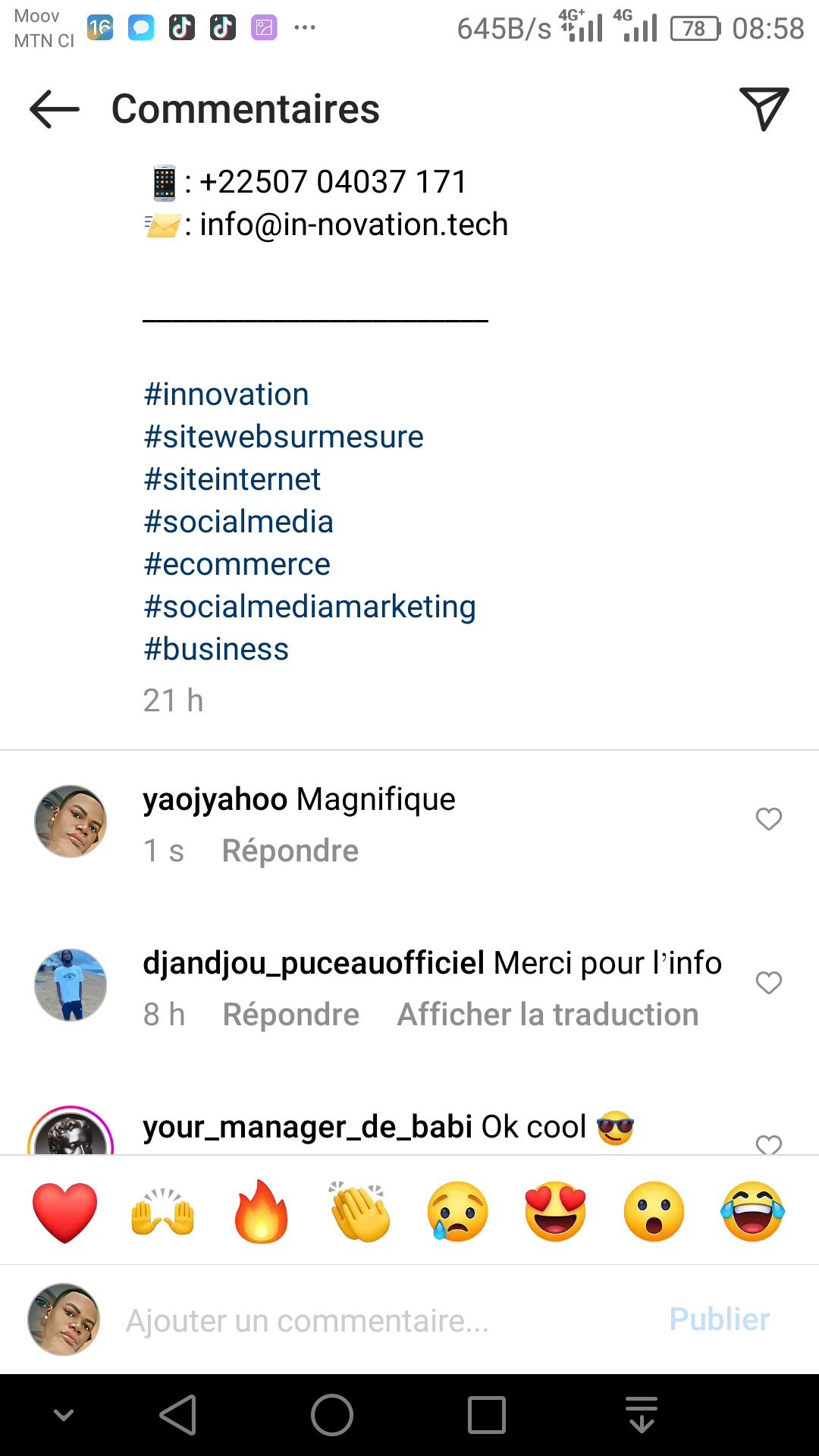This screenshot has height=1456, width=819.
Task: Tap the back arrow beside Commentaires
Action: click(x=55, y=109)
